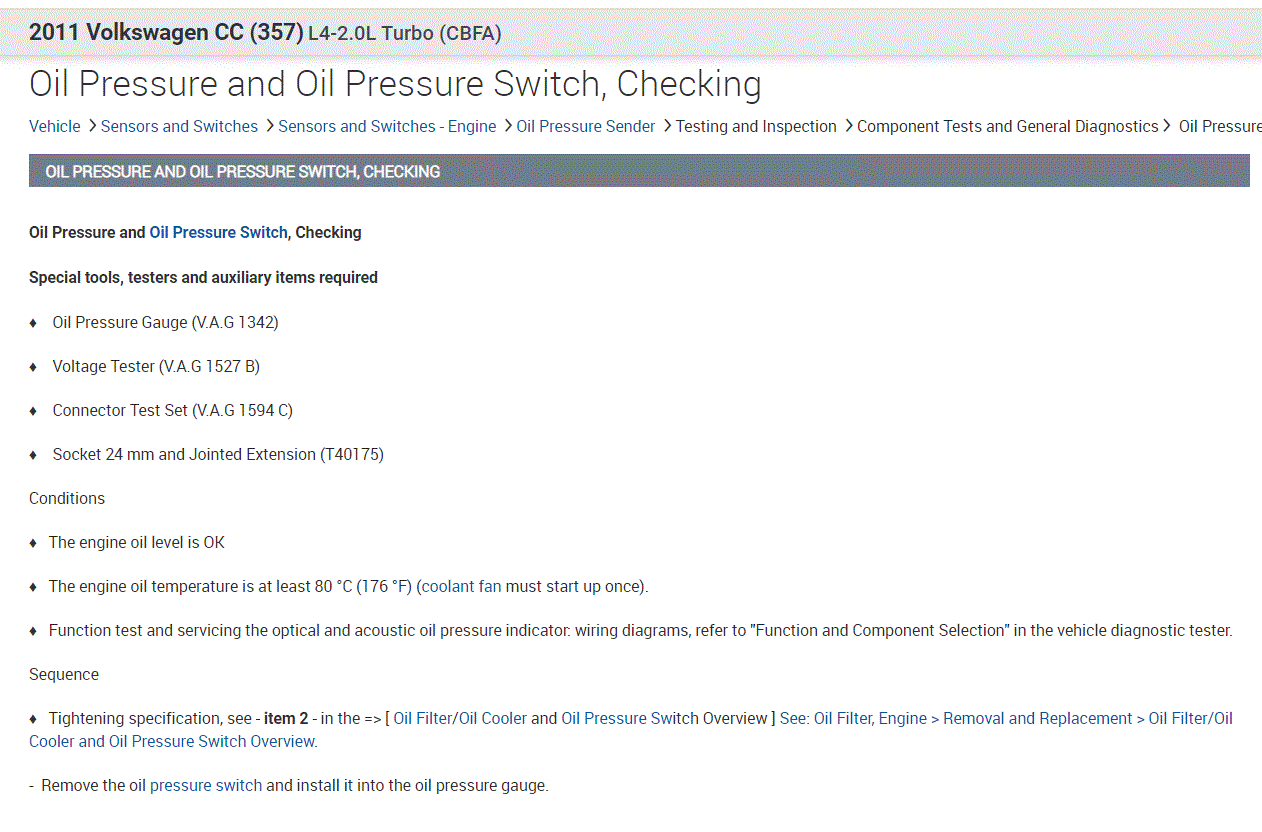Click chevron before Oil Pressure Sender breadcrumb
The image size is (1262, 832).
(x=507, y=126)
